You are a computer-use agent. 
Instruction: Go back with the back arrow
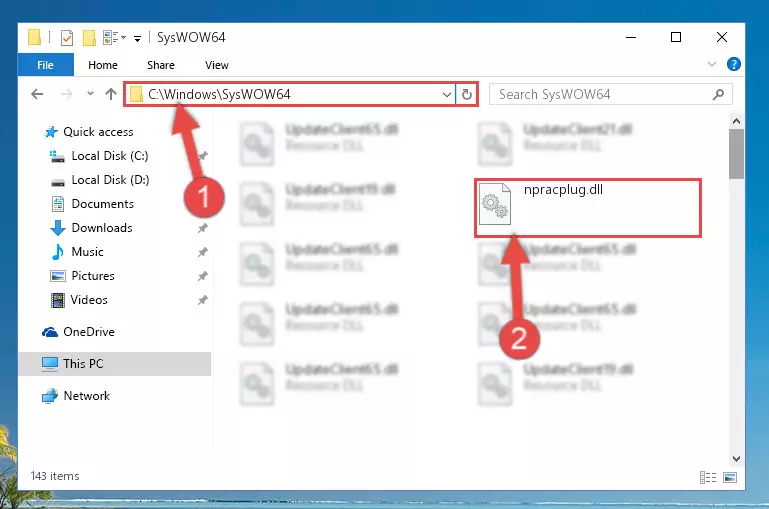coord(37,94)
